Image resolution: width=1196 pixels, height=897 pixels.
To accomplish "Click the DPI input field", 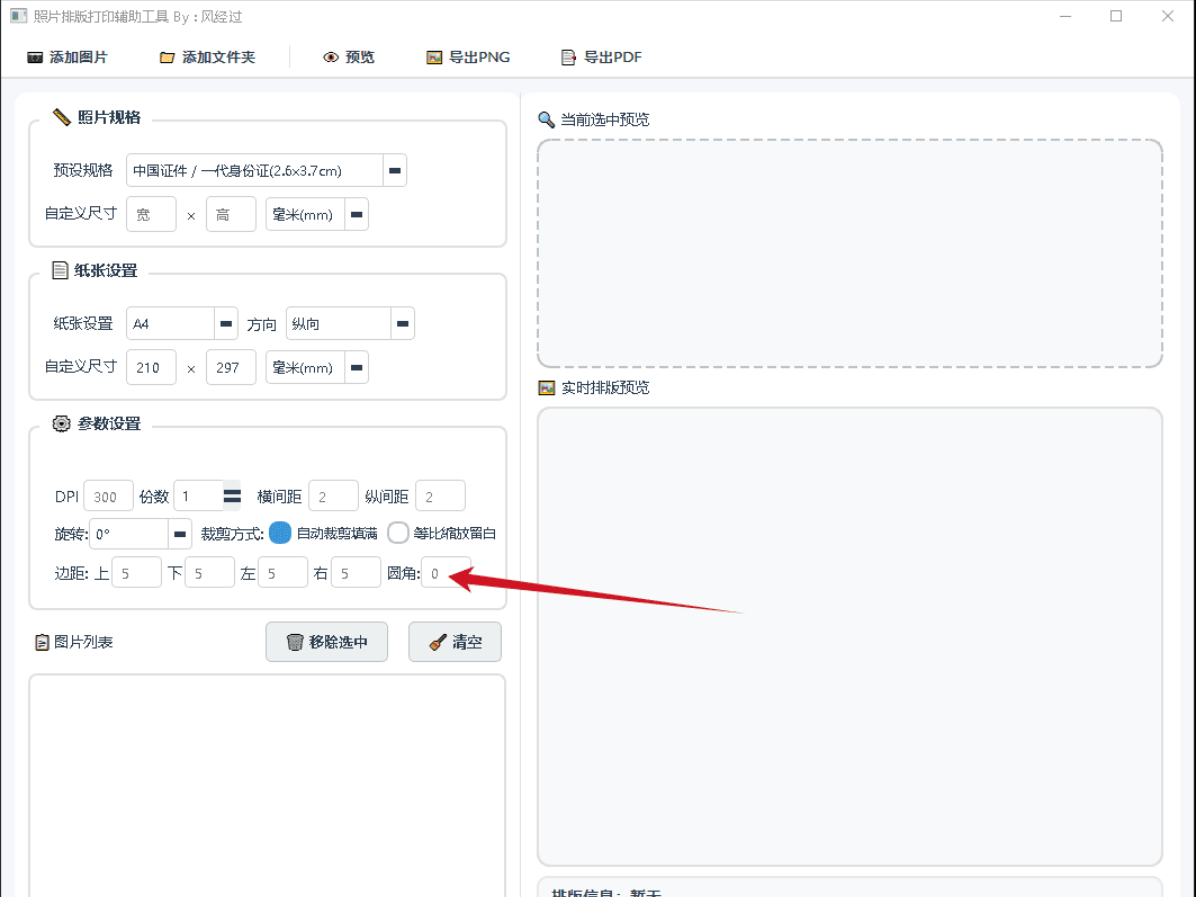I will click(108, 496).
